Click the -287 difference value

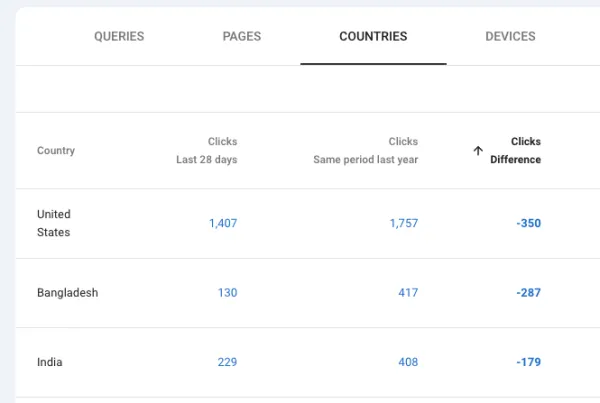click(x=528, y=293)
